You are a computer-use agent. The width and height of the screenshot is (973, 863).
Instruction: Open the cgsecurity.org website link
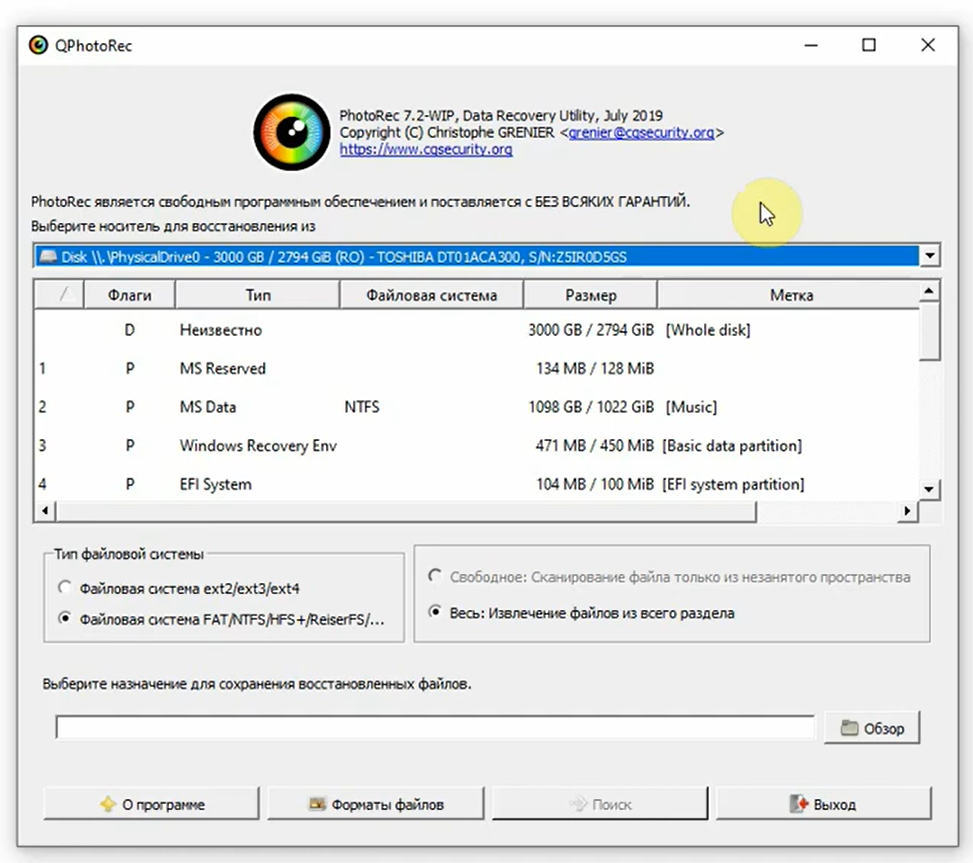pyautogui.click(x=426, y=149)
